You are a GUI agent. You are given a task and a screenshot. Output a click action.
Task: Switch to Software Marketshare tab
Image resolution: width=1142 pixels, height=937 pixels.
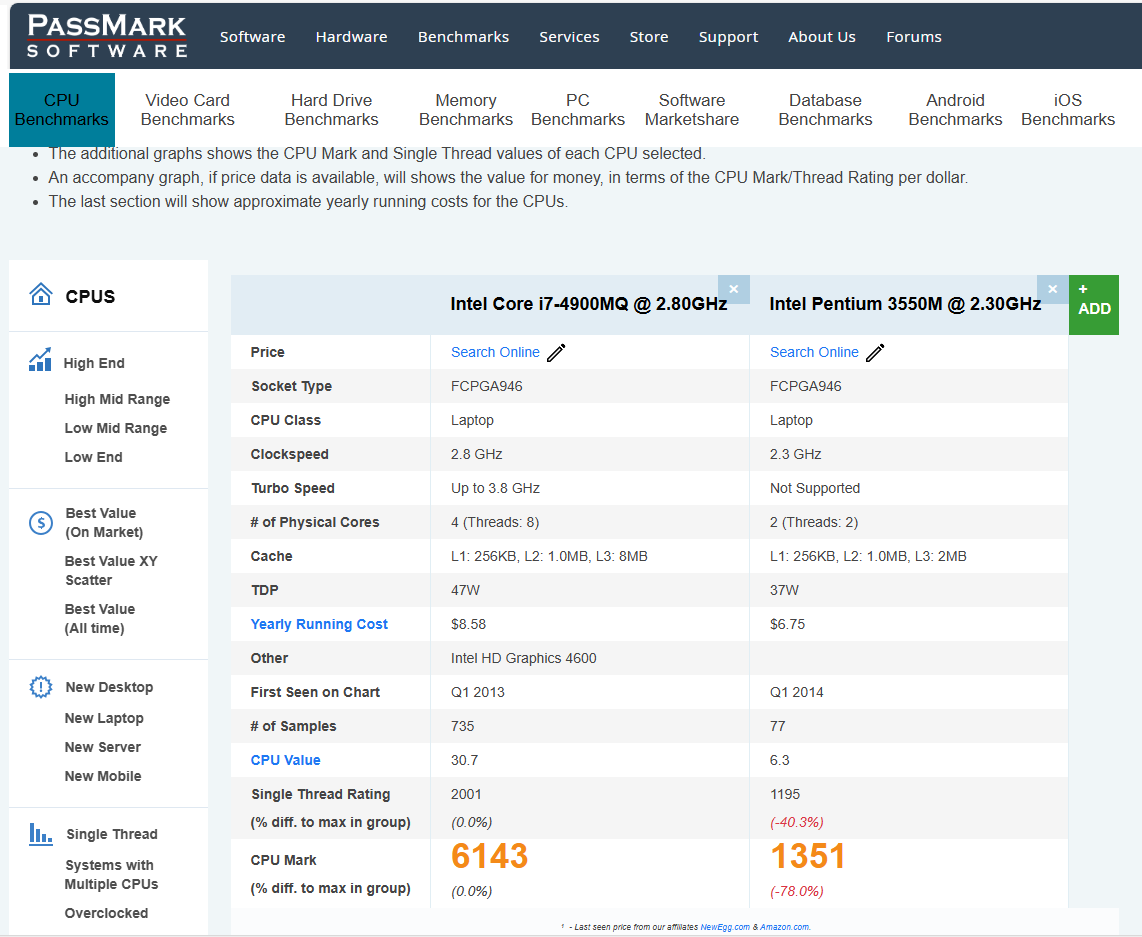click(x=692, y=110)
